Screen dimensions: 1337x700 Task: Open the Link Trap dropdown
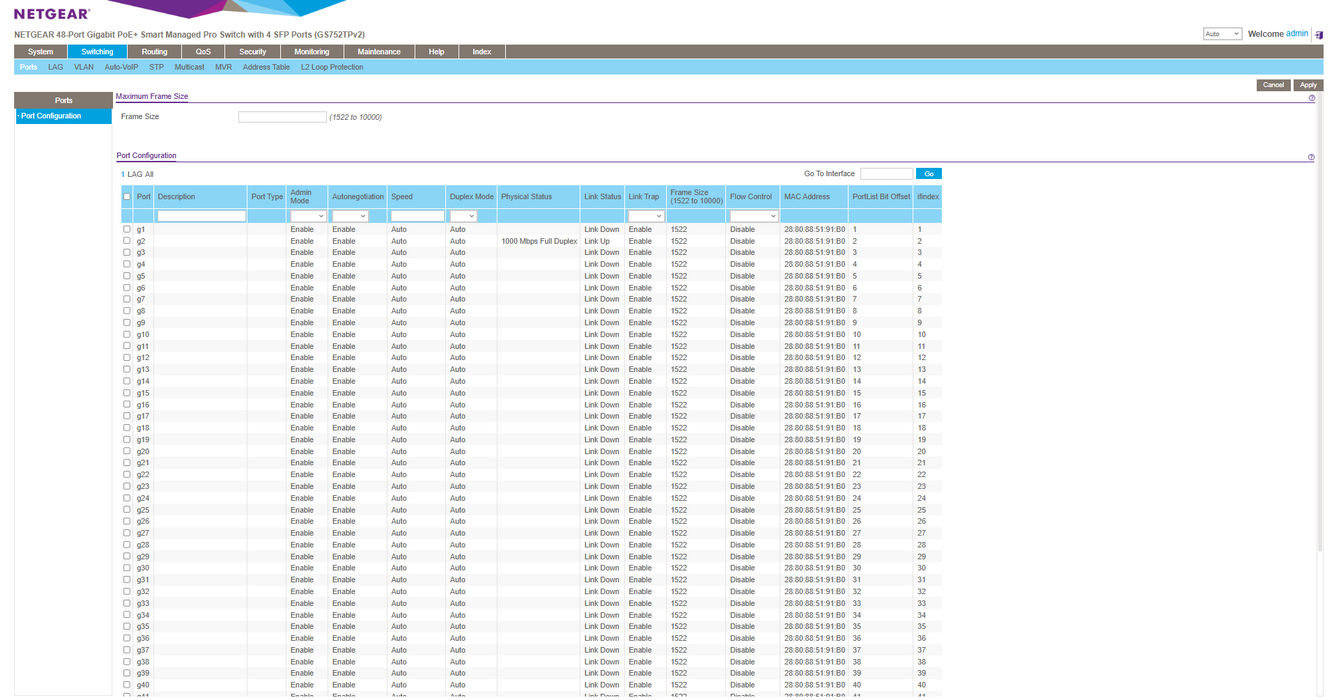coord(645,216)
